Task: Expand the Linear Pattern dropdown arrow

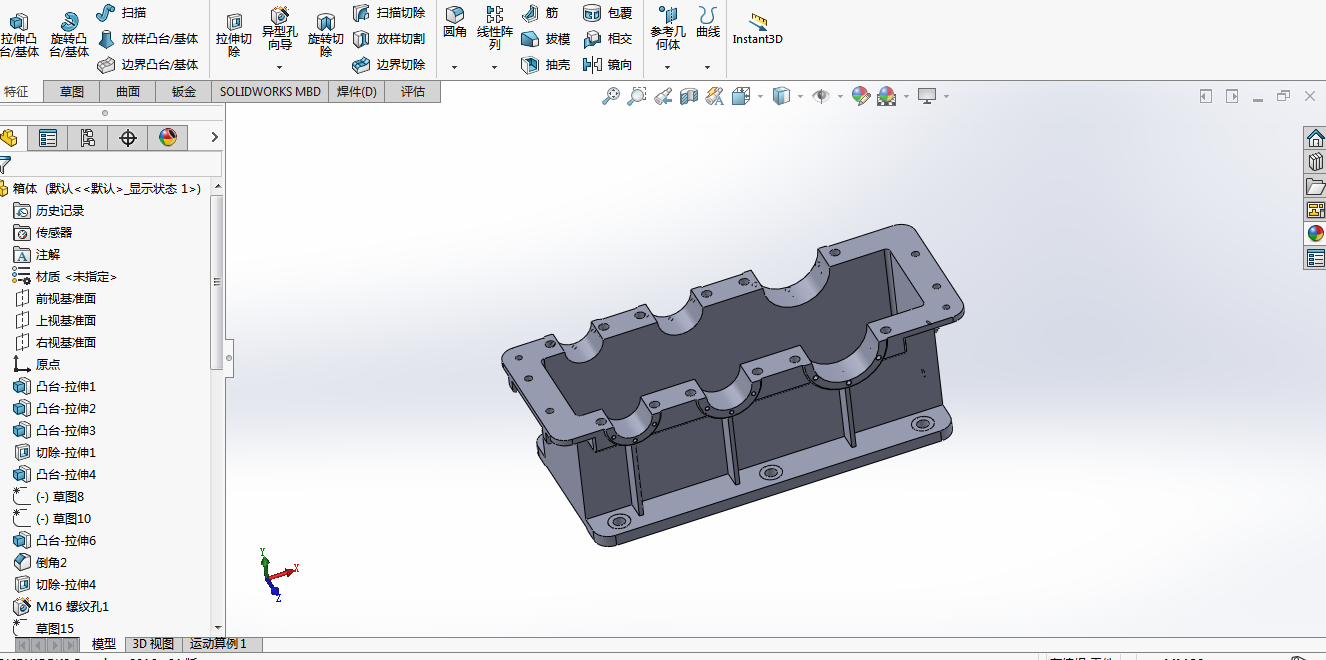Action: [x=494, y=68]
